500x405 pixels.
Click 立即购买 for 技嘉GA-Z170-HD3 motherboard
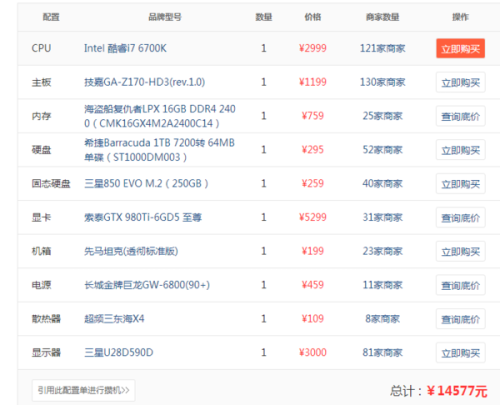click(460, 82)
